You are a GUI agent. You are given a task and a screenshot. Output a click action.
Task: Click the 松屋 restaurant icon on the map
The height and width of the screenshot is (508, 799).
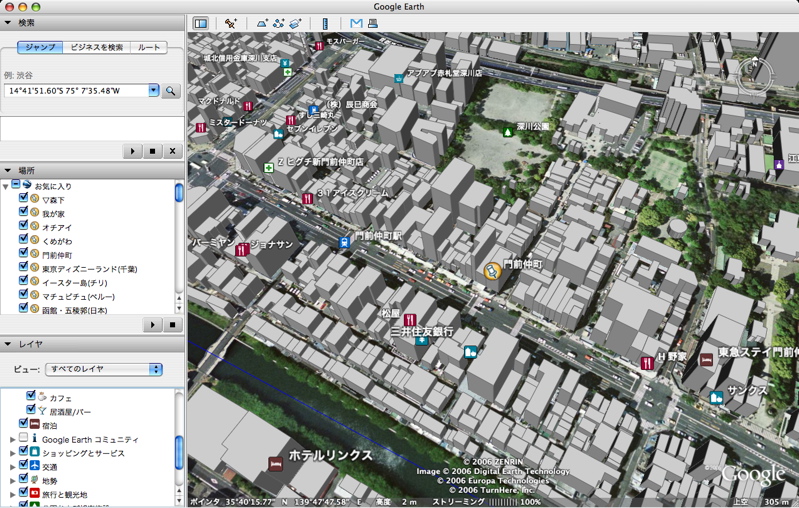(x=410, y=320)
